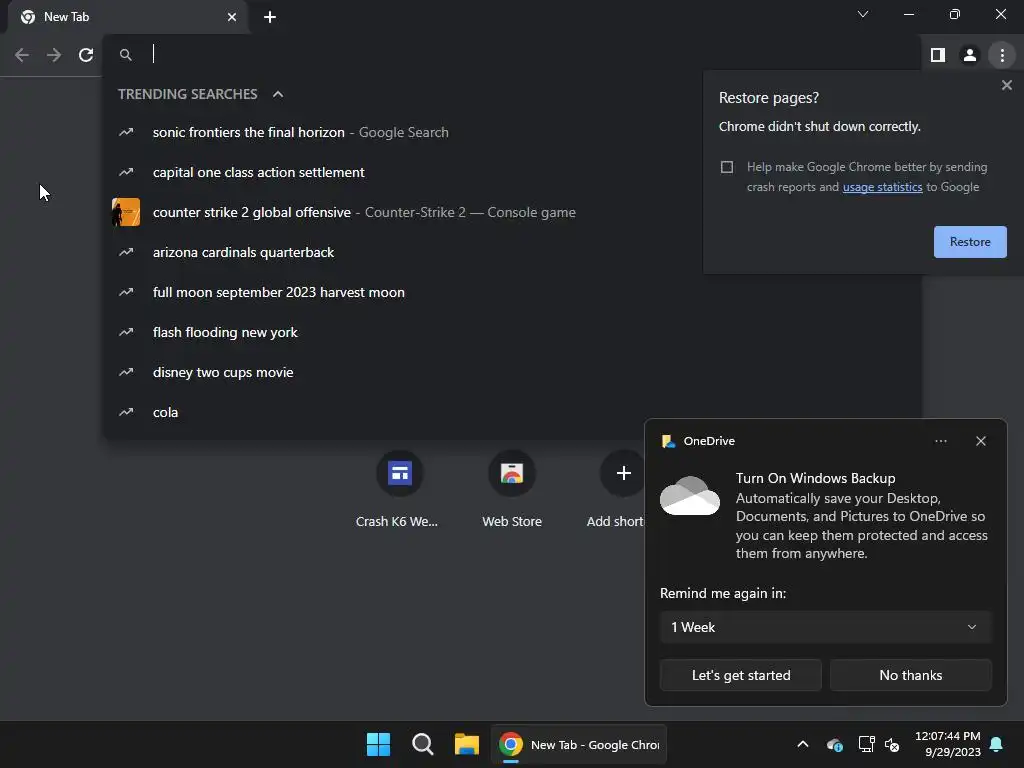The width and height of the screenshot is (1024, 768).
Task: Click the search magnifier in address bar
Action: click(125, 55)
